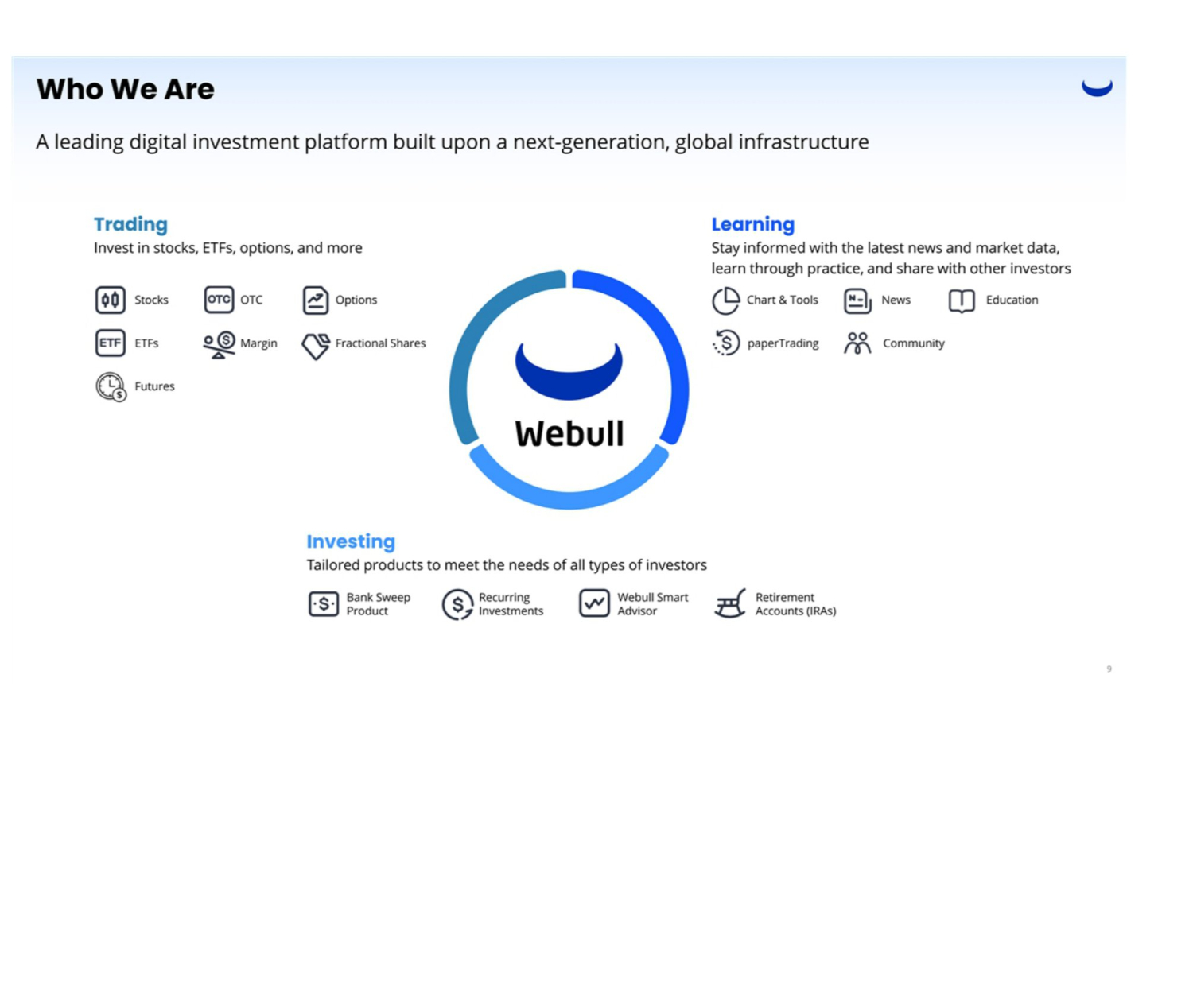Select the News icon
The height and width of the screenshot is (1008, 1193).
point(857,300)
